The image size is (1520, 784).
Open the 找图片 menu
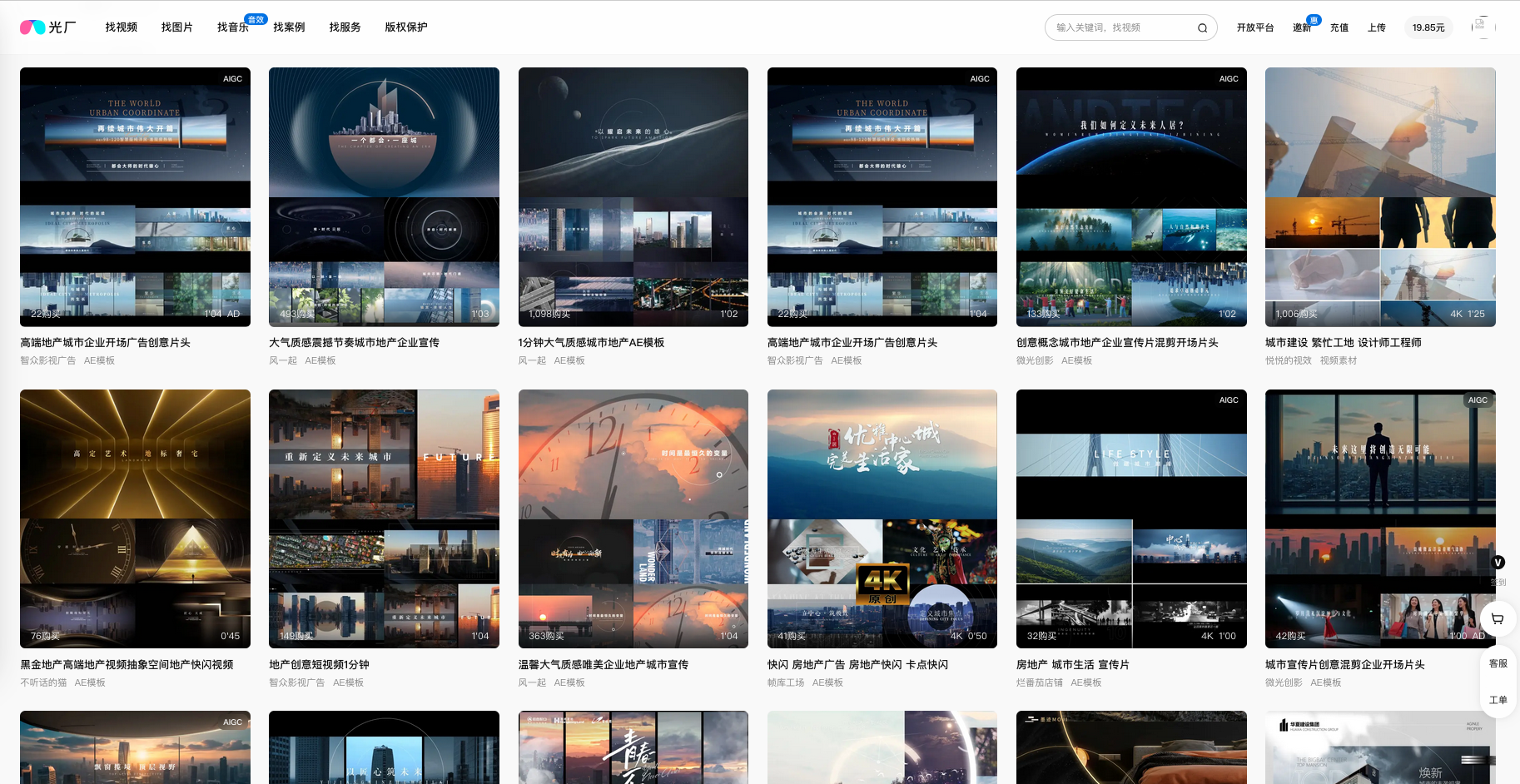[x=176, y=27]
